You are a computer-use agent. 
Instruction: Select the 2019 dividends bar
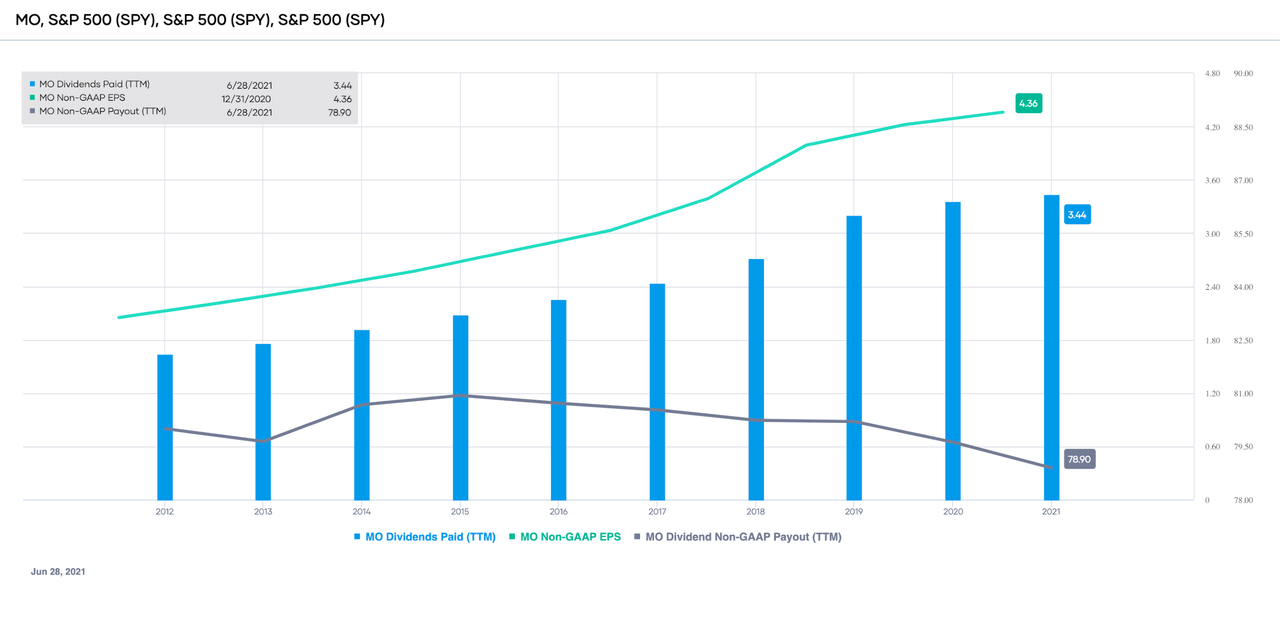(x=854, y=358)
